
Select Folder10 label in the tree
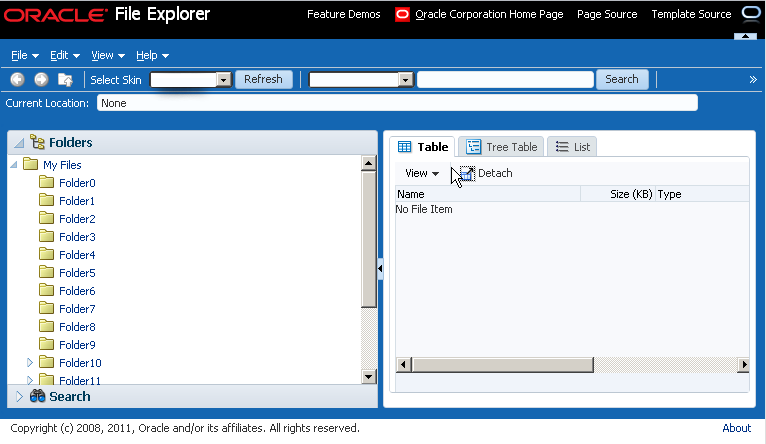click(x=80, y=363)
